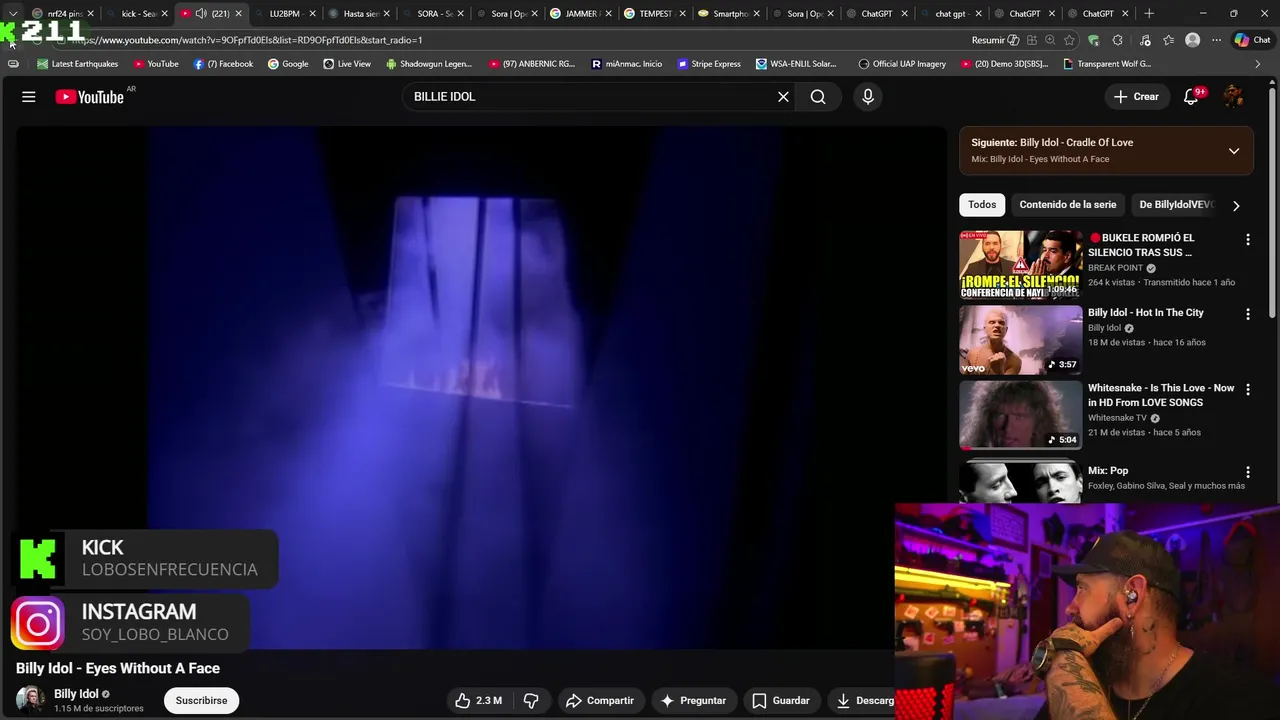Open options for Hot In The City video
This screenshot has height=720, width=1280.
(x=1247, y=314)
